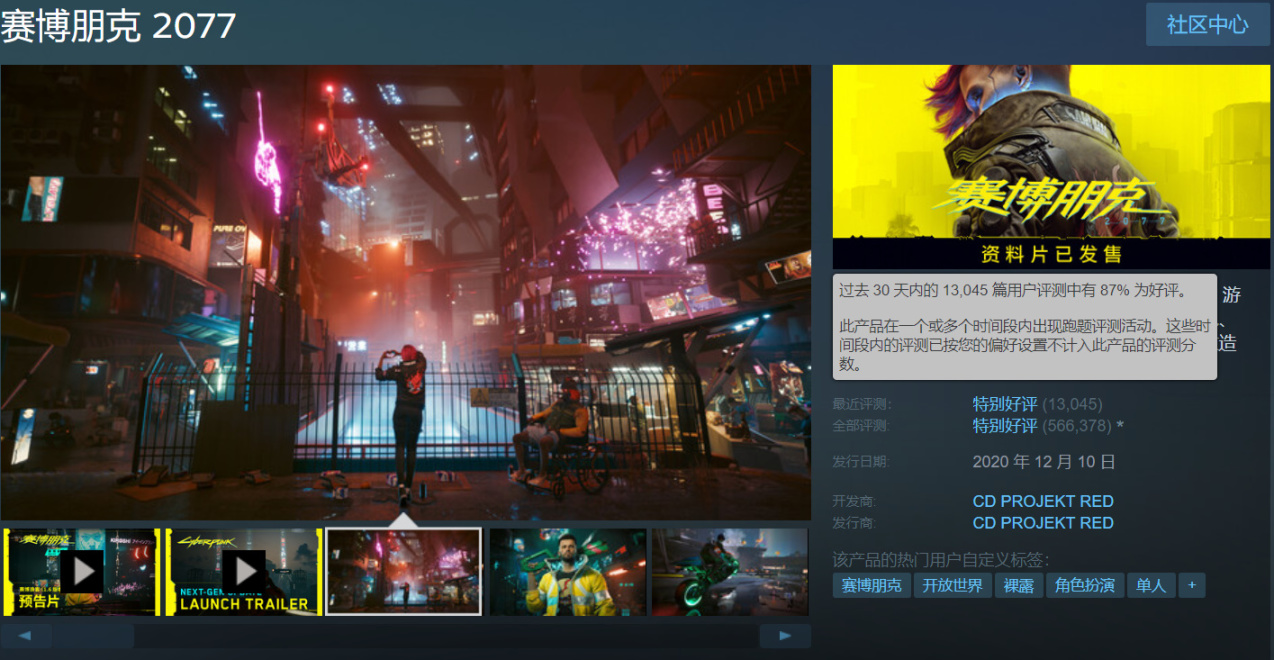
Task: Select the currently highlighted street screenshot thumbnail
Action: (x=402, y=571)
